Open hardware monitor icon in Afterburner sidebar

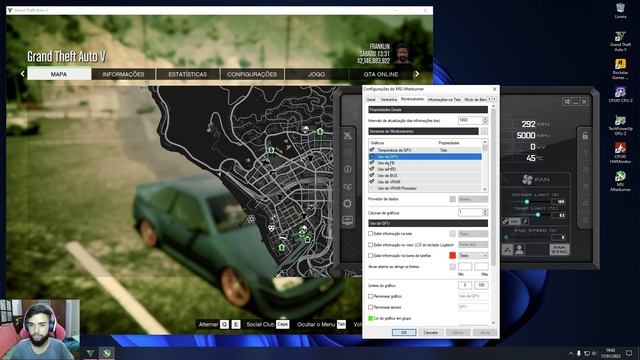(x=347, y=221)
